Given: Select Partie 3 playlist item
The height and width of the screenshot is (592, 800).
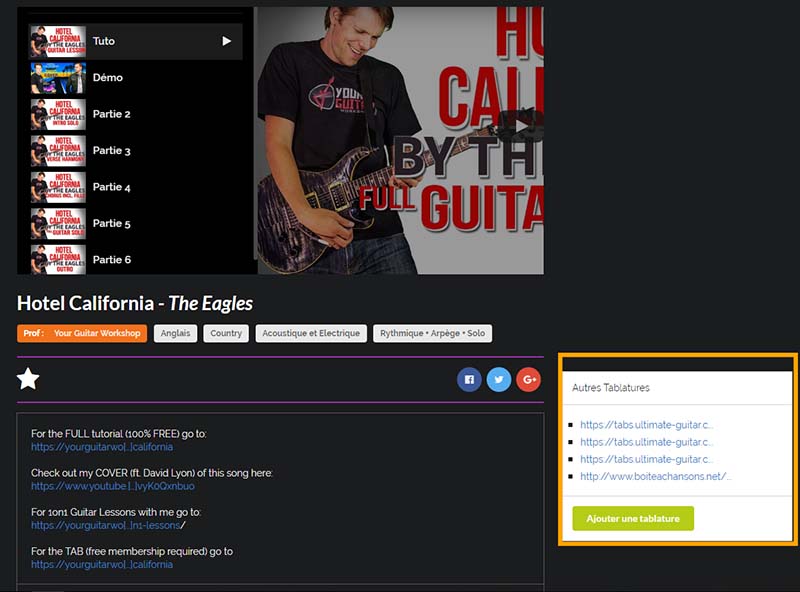Looking at the screenshot, I should (x=135, y=151).
